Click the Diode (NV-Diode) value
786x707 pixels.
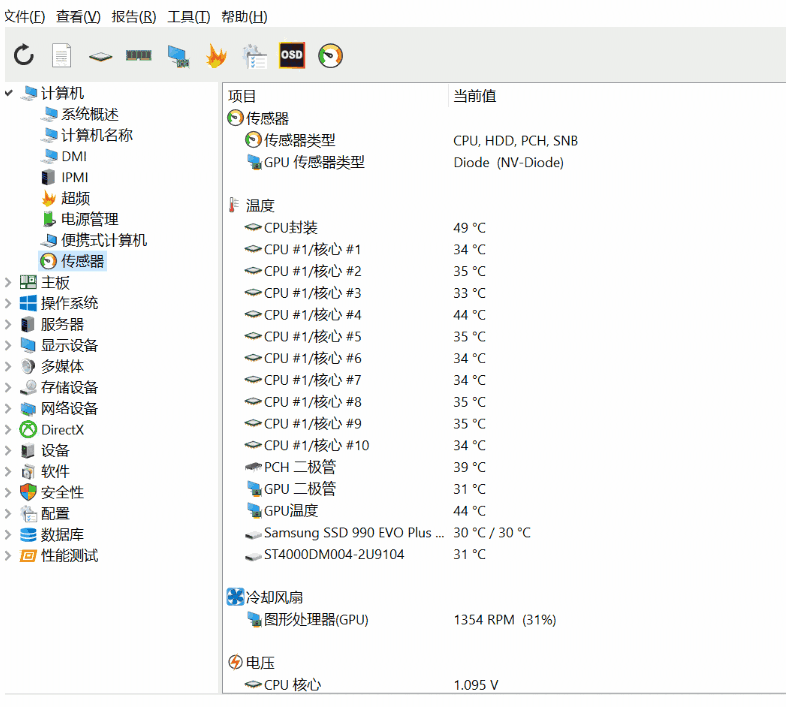[x=508, y=162]
